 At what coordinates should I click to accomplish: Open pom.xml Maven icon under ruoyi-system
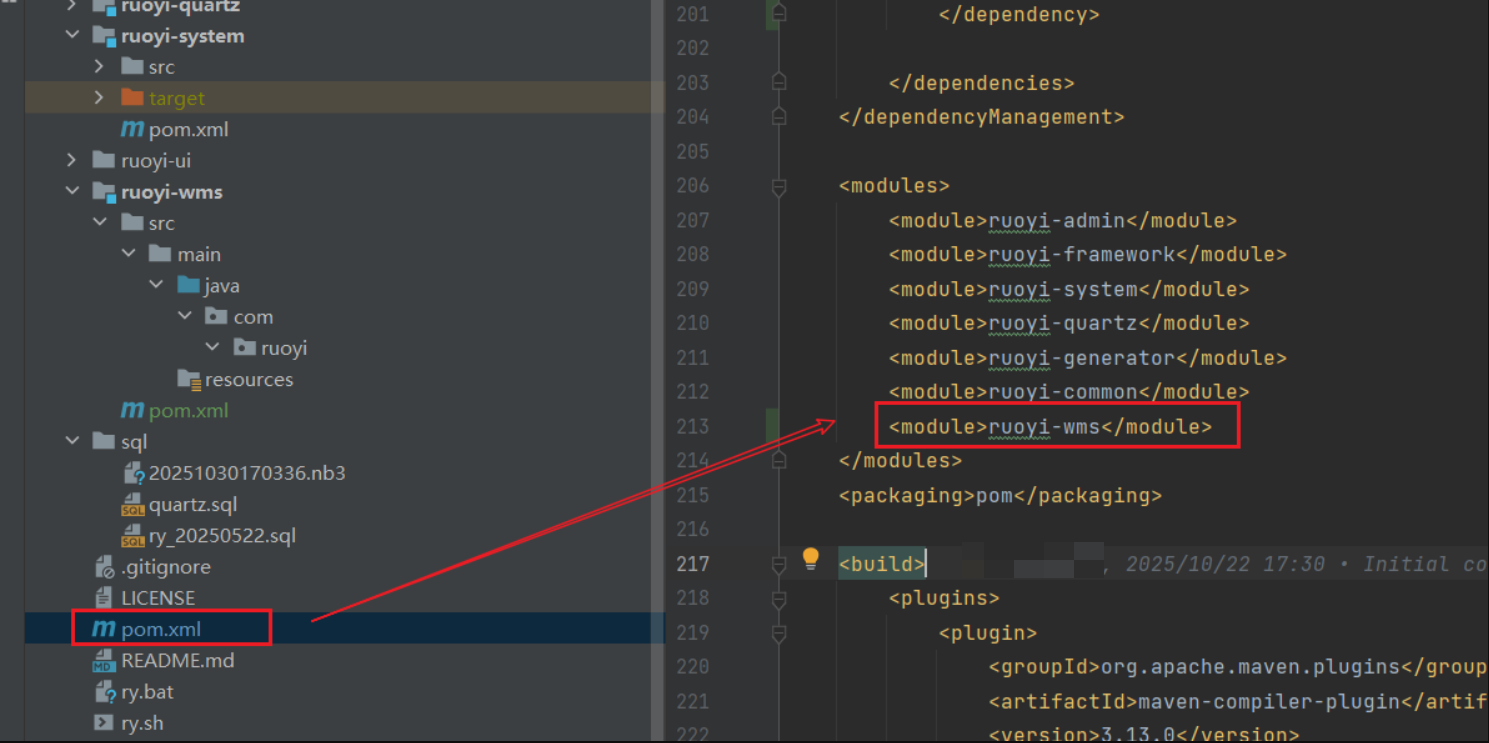tap(132, 129)
